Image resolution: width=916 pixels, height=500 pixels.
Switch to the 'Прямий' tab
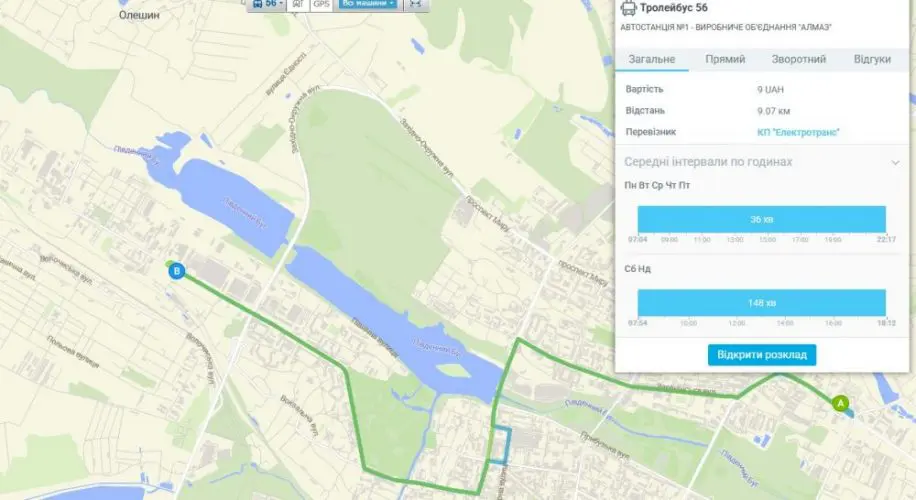coord(725,60)
